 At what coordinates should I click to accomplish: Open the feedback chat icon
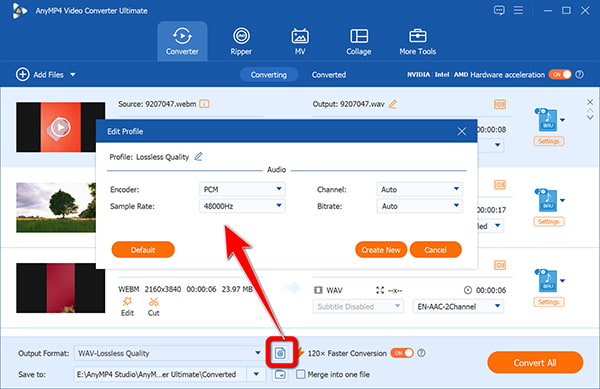499,10
